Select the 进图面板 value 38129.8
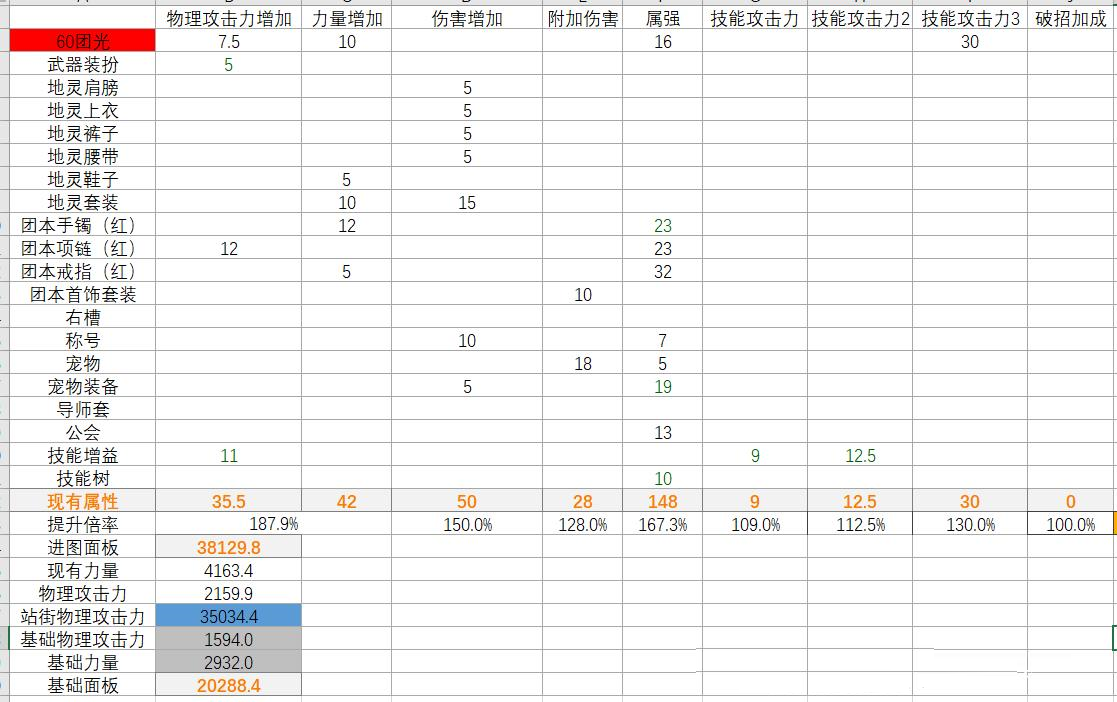The image size is (1117, 702). click(229, 547)
